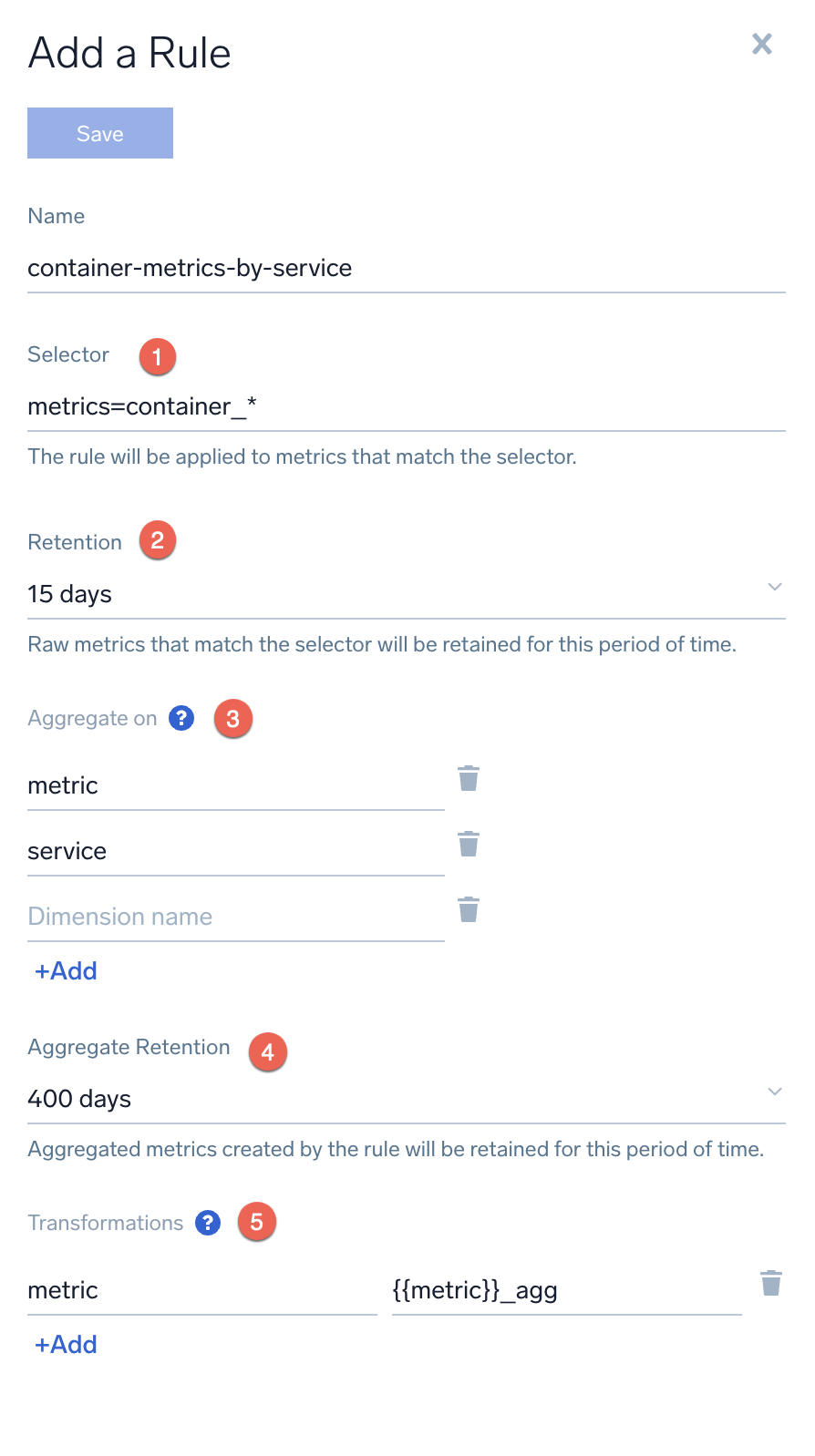Edit the transformation source 'metric' field
This screenshot has width=815, height=1456.
pos(201,1290)
